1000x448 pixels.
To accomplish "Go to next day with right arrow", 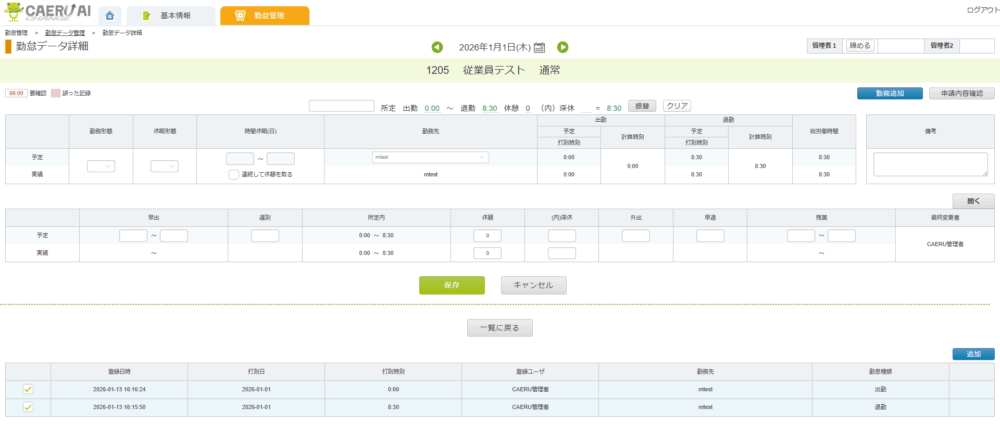I will click(563, 47).
